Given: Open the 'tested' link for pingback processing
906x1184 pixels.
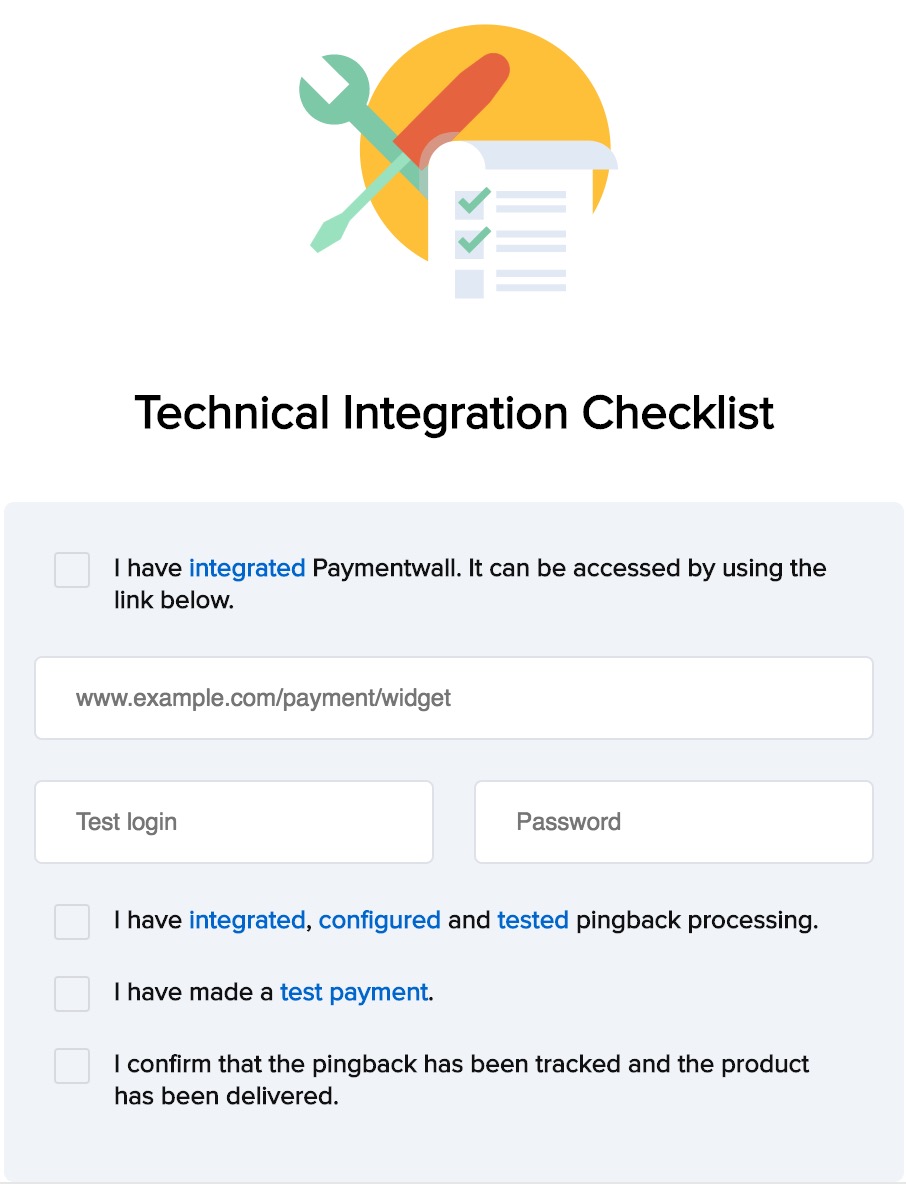Looking at the screenshot, I should pos(533,920).
